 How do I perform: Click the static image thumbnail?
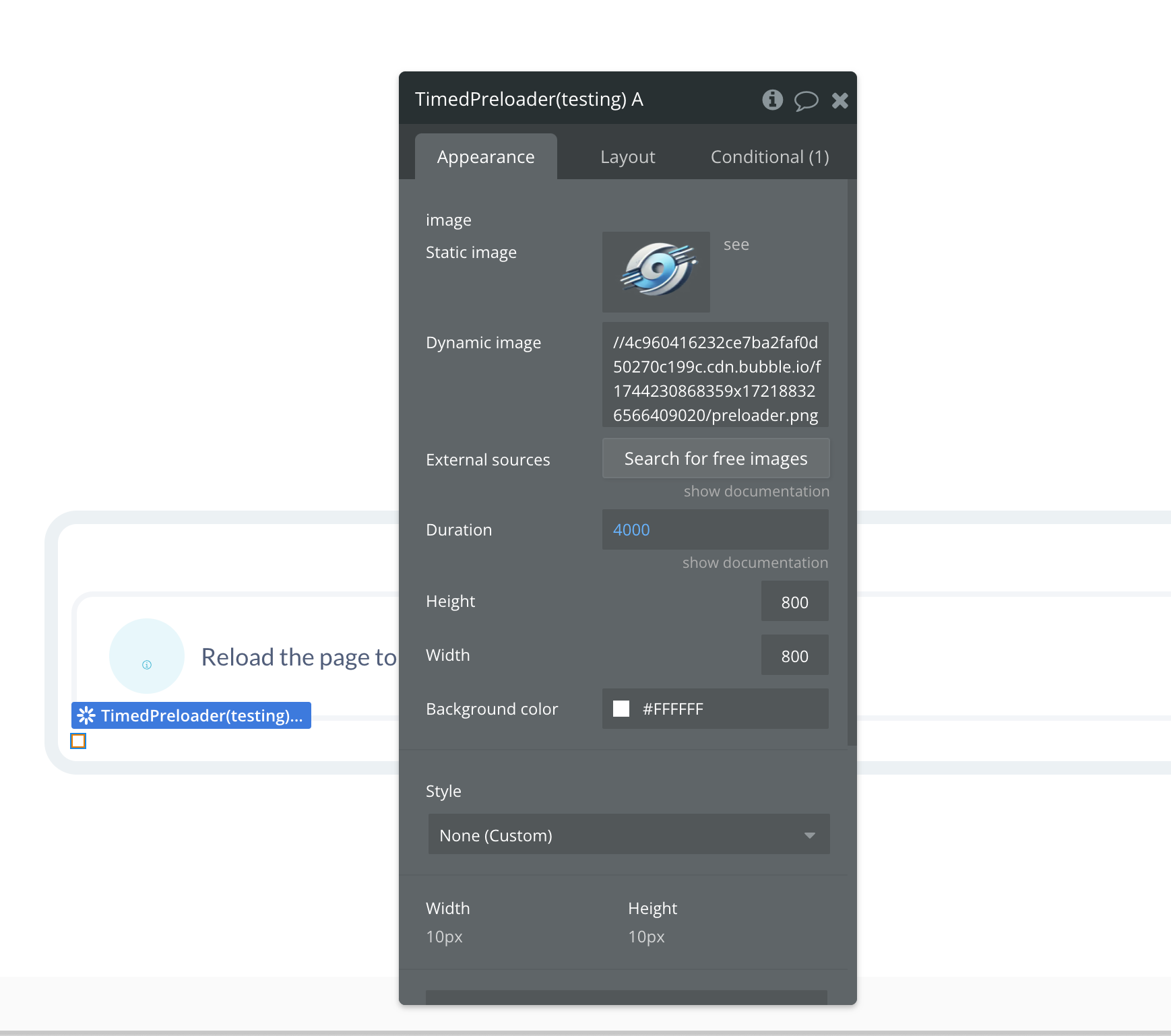coord(656,272)
